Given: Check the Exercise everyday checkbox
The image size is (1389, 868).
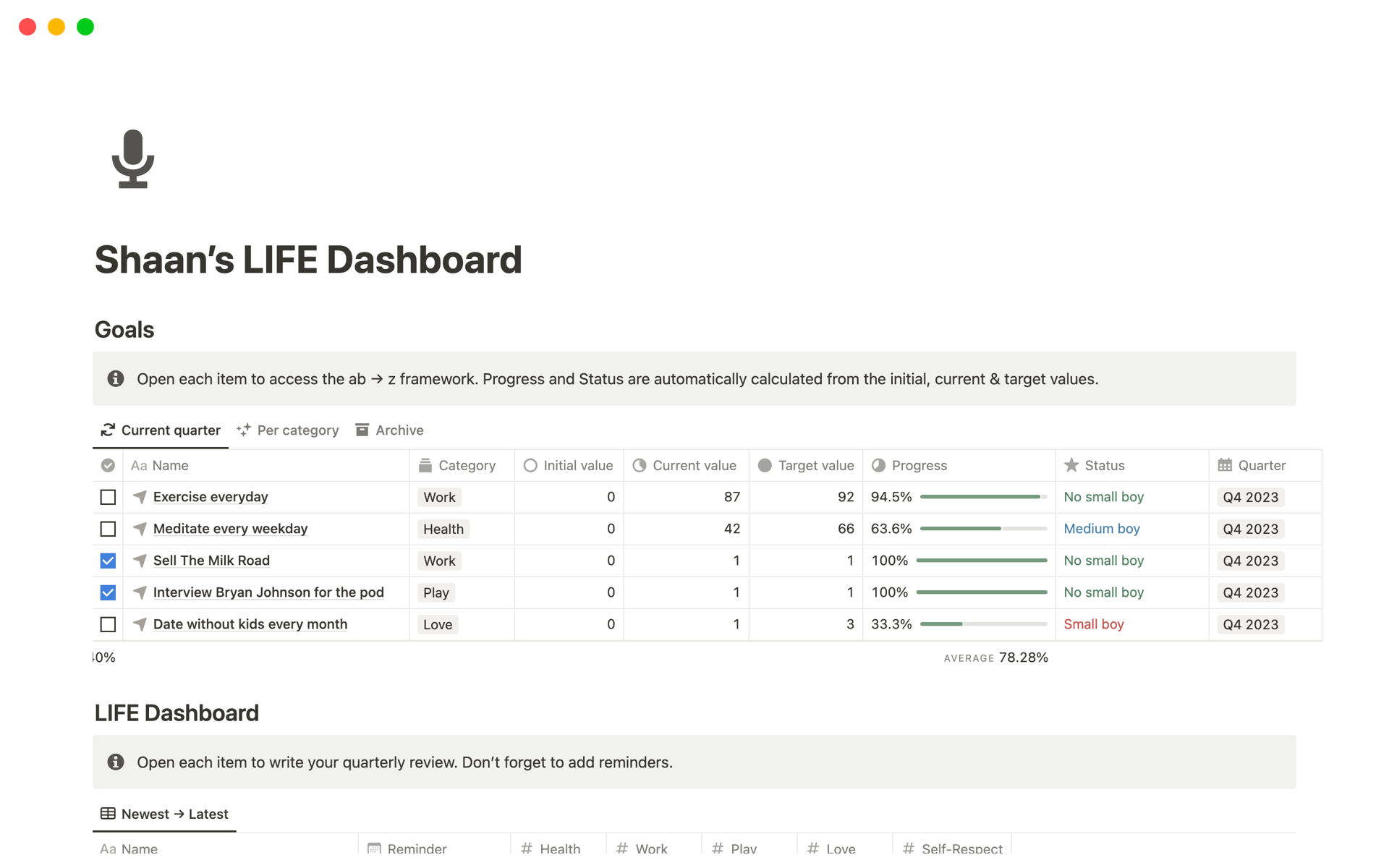Looking at the screenshot, I should (108, 497).
